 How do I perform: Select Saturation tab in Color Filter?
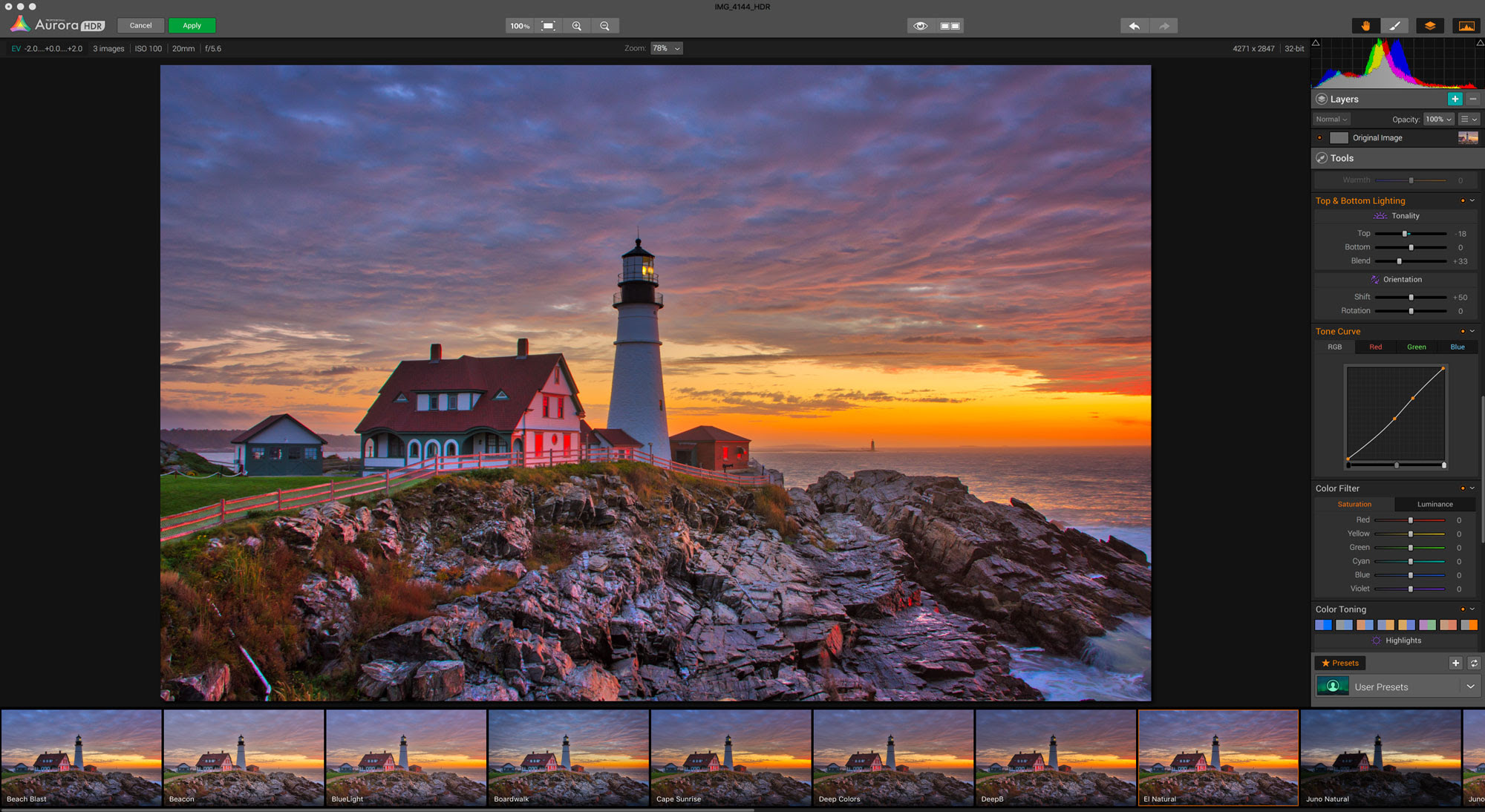[1354, 504]
